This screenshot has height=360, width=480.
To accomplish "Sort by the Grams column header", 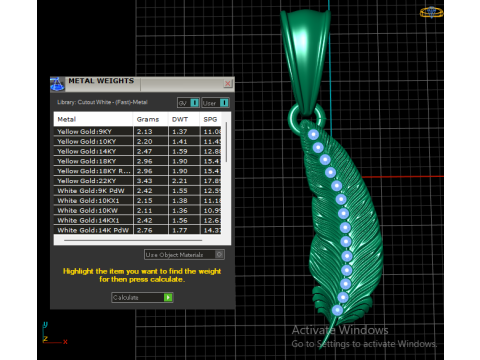I will [x=151, y=119].
